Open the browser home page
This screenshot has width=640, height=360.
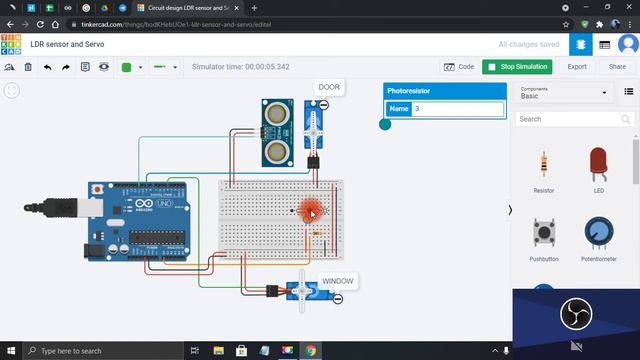(55, 24)
